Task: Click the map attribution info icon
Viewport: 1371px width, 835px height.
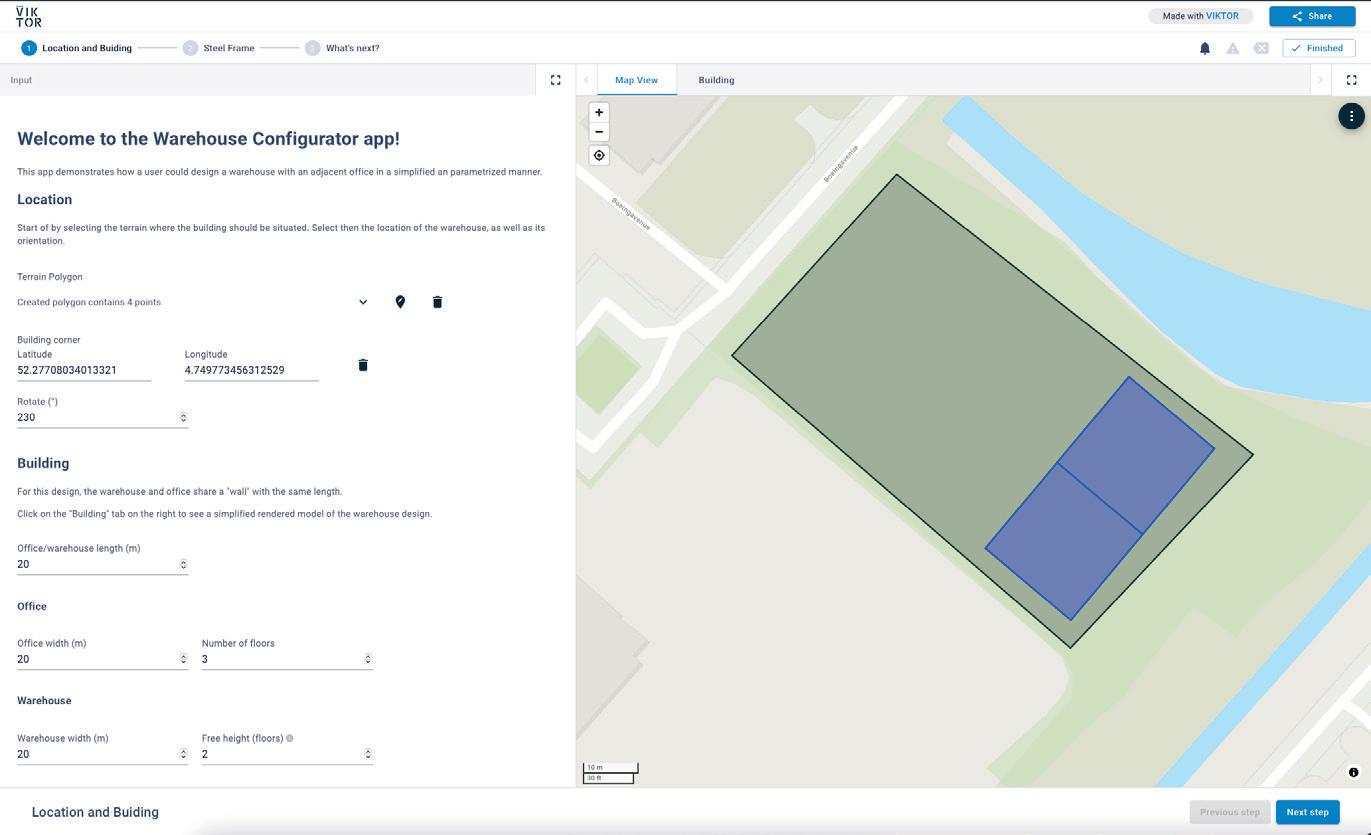Action: [1353, 772]
